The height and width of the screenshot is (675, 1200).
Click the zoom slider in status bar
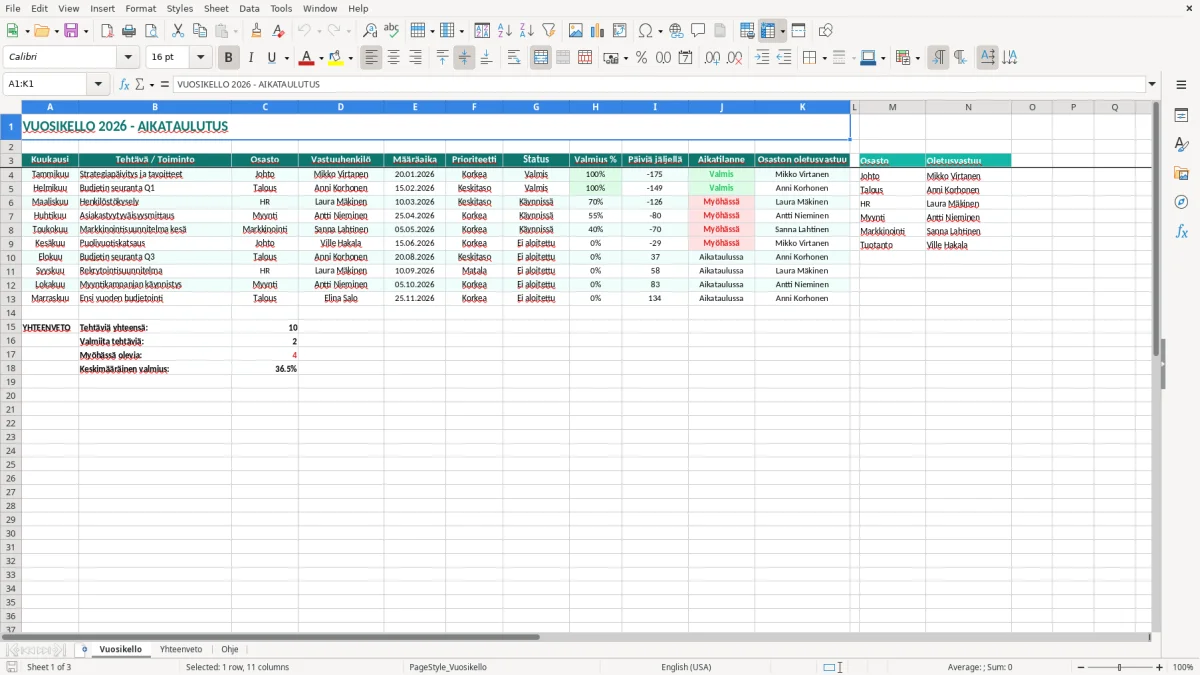coord(1119,667)
